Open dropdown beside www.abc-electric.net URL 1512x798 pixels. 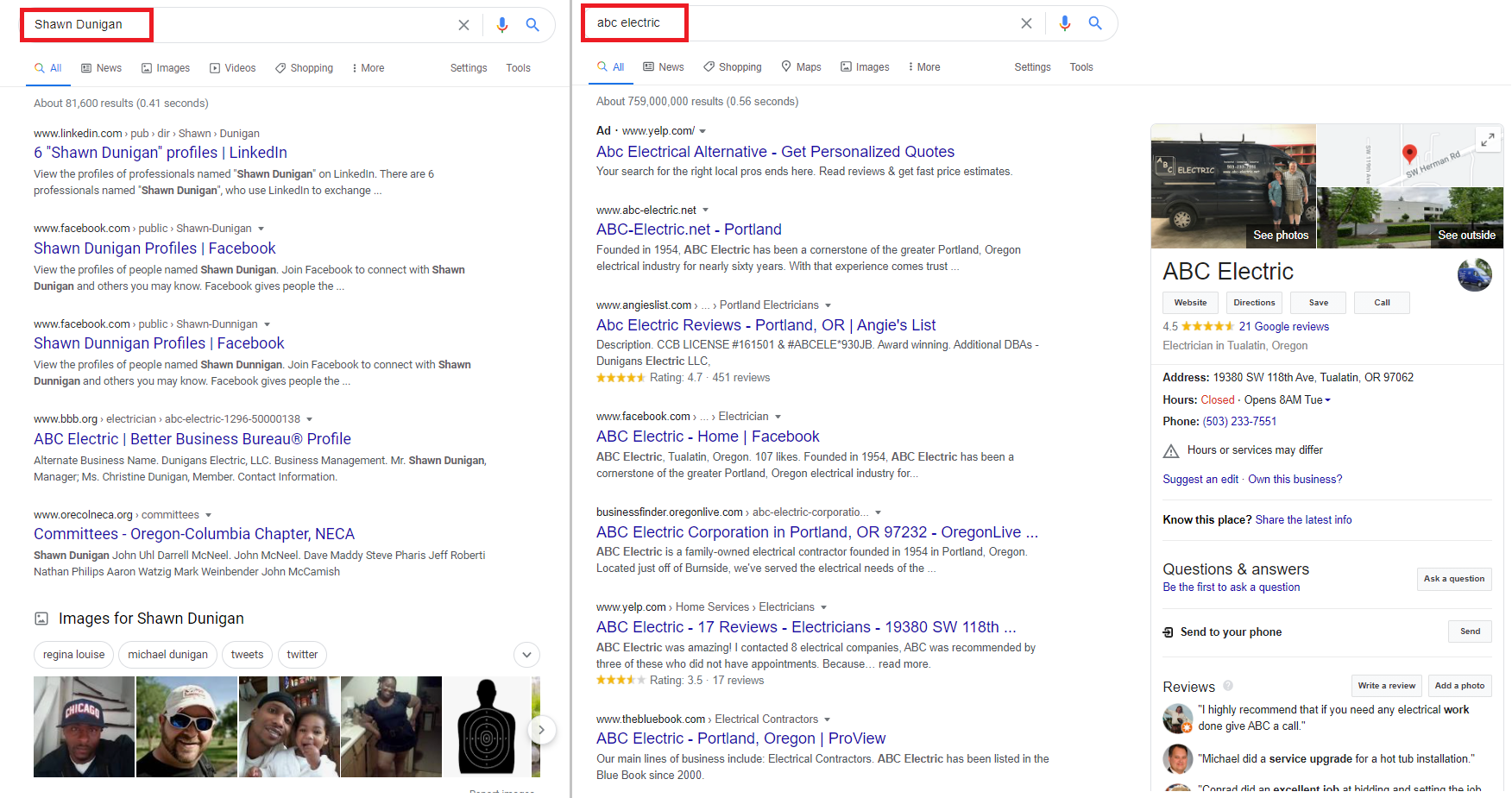[705, 210]
